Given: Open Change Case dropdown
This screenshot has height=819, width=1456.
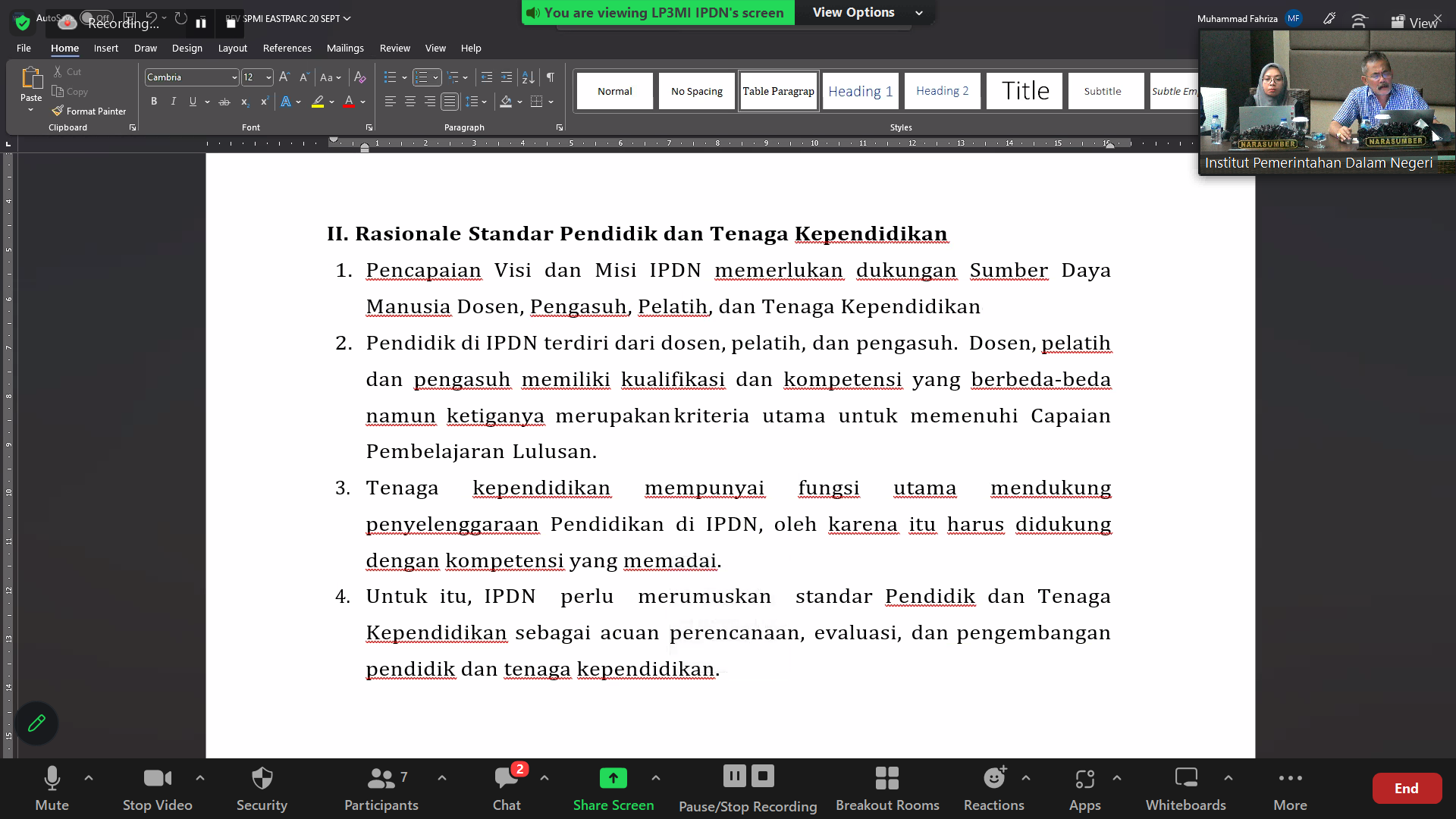Looking at the screenshot, I should click(x=330, y=77).
